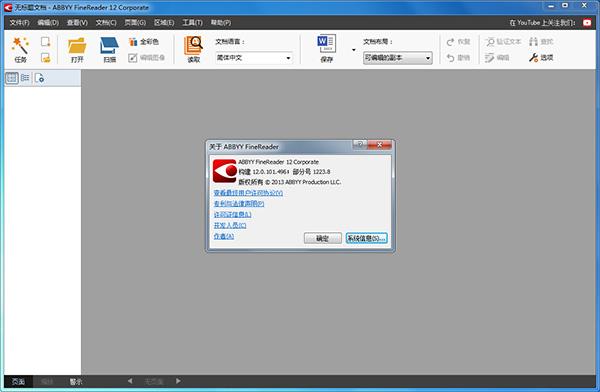Open the third link, license information
The image size is (600, 392).
tap(233, 214)
